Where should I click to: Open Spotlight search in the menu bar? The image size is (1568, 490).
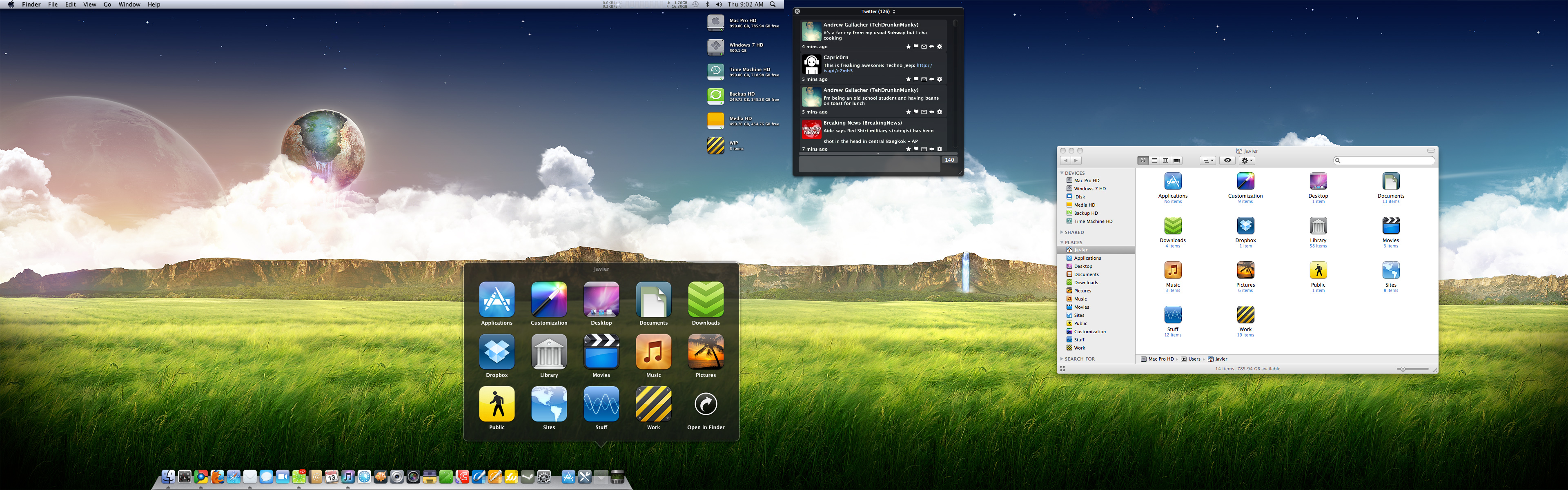[773, 4]
